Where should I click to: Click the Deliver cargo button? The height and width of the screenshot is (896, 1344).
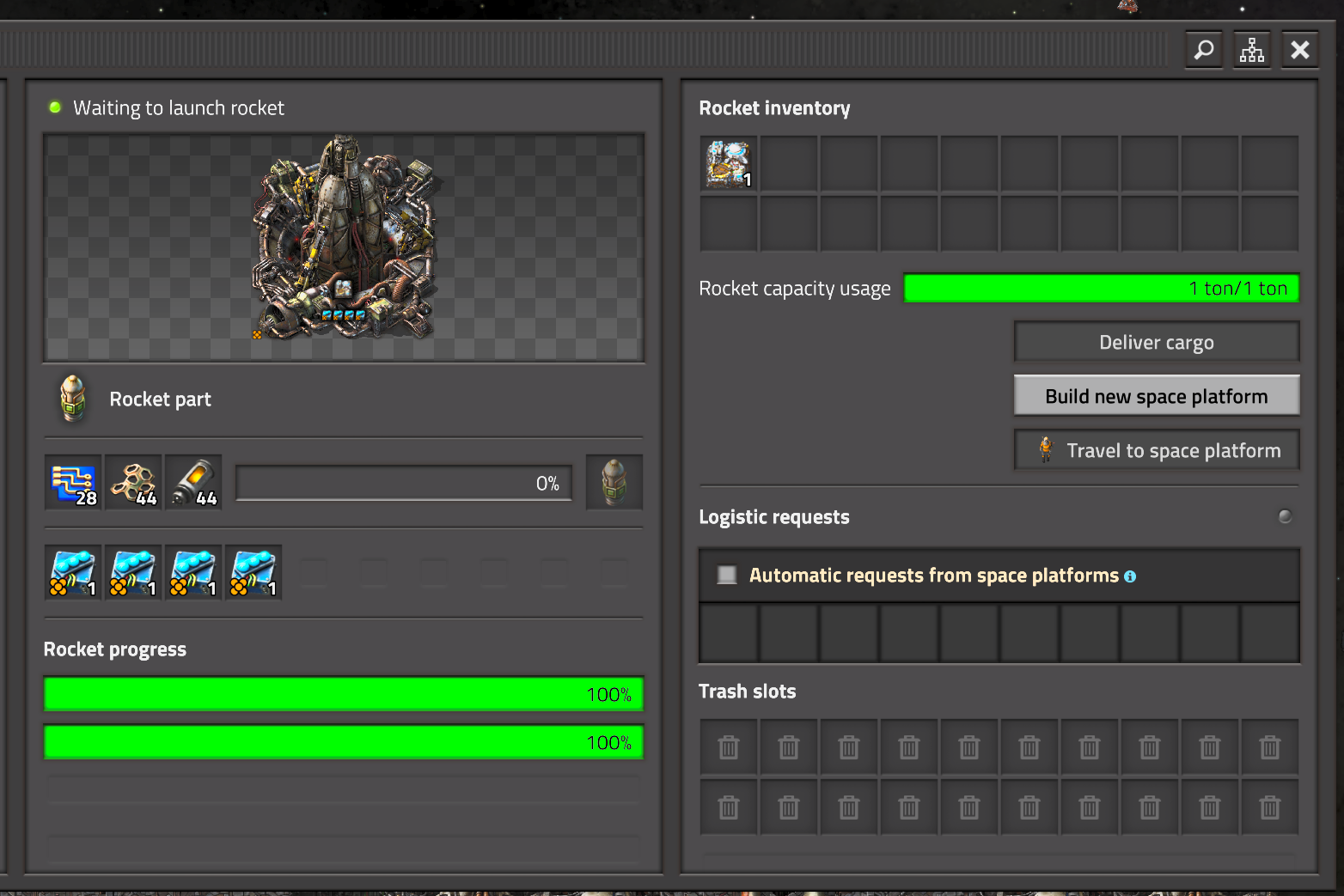tap(1157, 342)
